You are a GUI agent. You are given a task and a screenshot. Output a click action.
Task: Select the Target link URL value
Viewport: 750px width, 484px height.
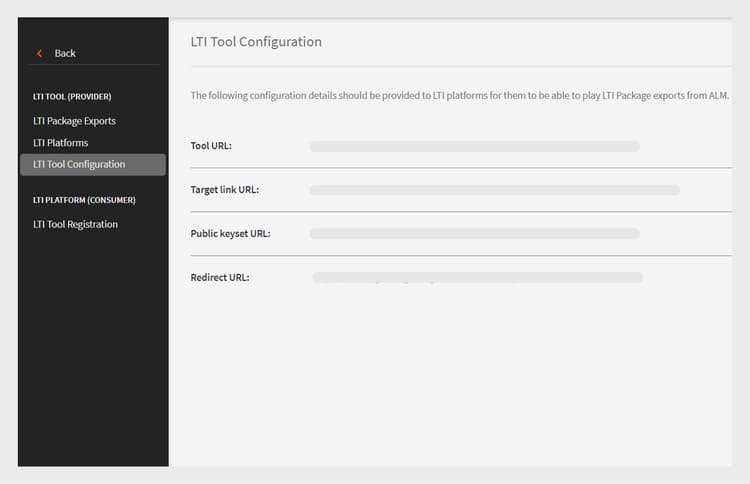pos(494,190)
